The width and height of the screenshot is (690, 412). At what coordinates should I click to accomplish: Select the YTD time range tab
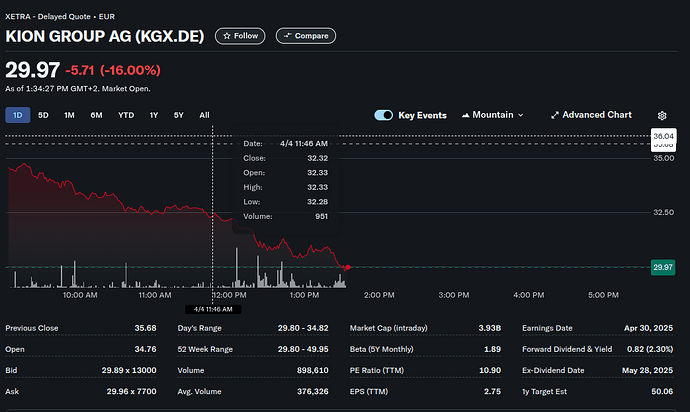pyautogui.click(x=126, y=115)
